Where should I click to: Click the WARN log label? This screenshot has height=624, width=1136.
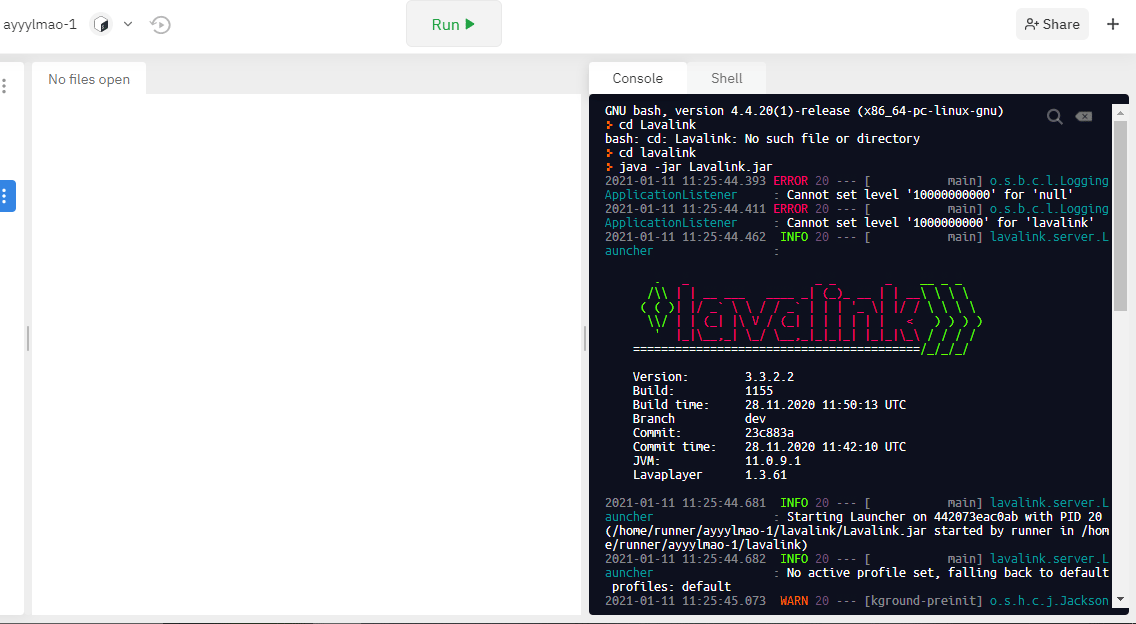tap(794, 601)
